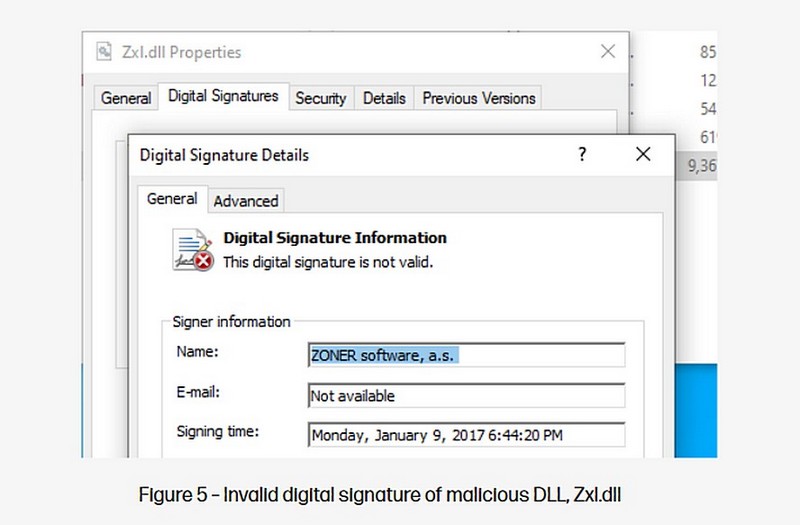Viewport: 800px width, 525px height.
Task: Click the Signing time field
Action: click(x=466, y=436)
